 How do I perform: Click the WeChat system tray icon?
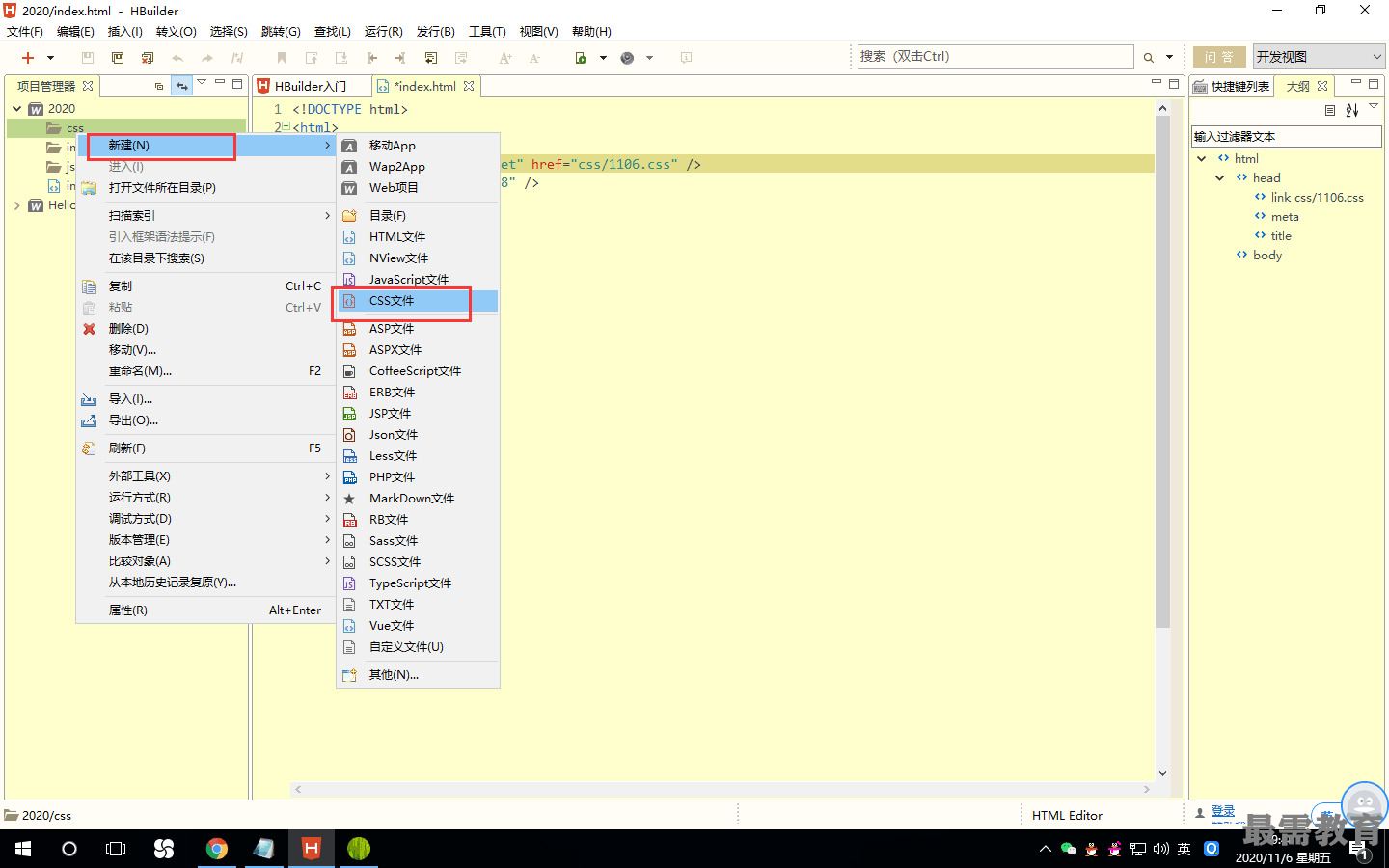(x=1068, y=849)
